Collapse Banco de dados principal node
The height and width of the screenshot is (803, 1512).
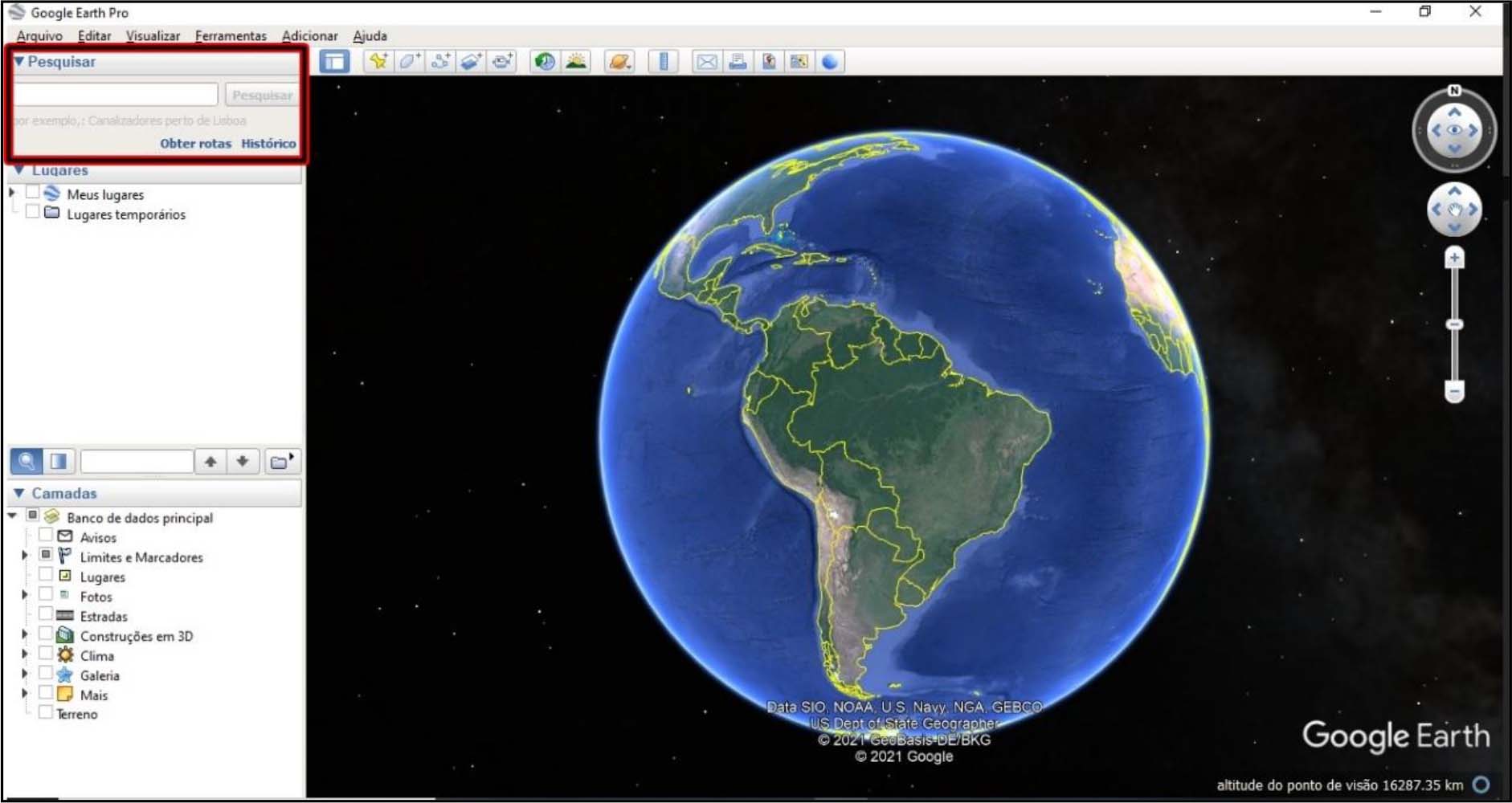point(12,516)
